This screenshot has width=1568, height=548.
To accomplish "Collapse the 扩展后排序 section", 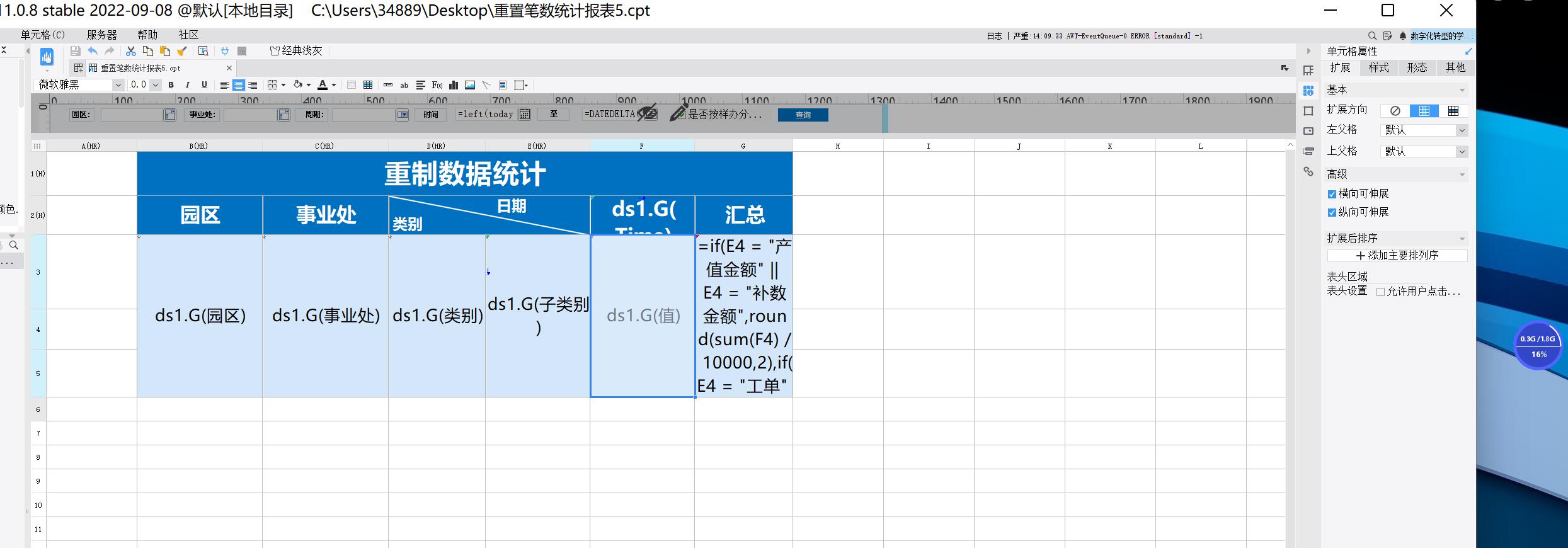I will pos(1462,239).
